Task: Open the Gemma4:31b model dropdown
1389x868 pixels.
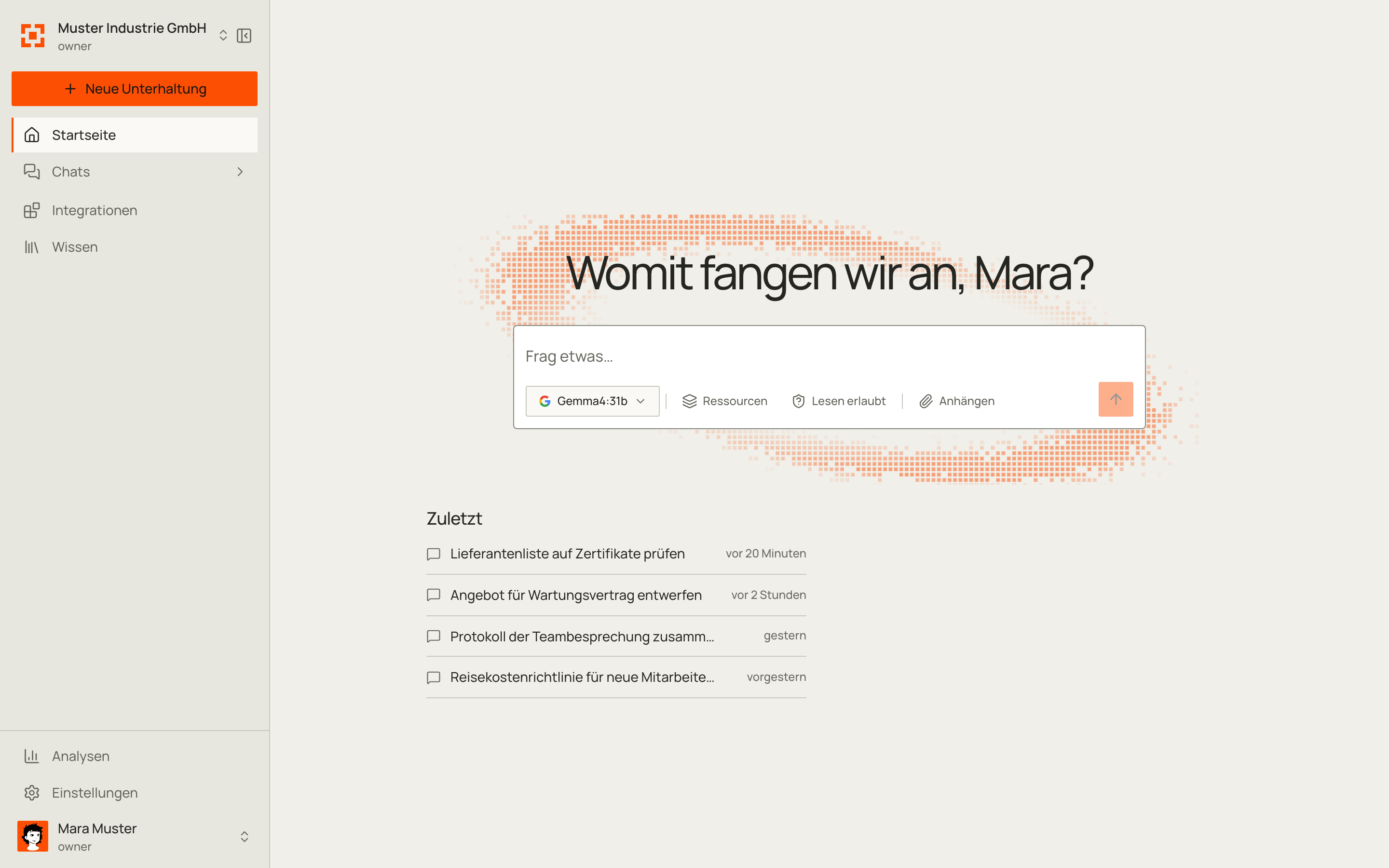Action: point(592,401)
